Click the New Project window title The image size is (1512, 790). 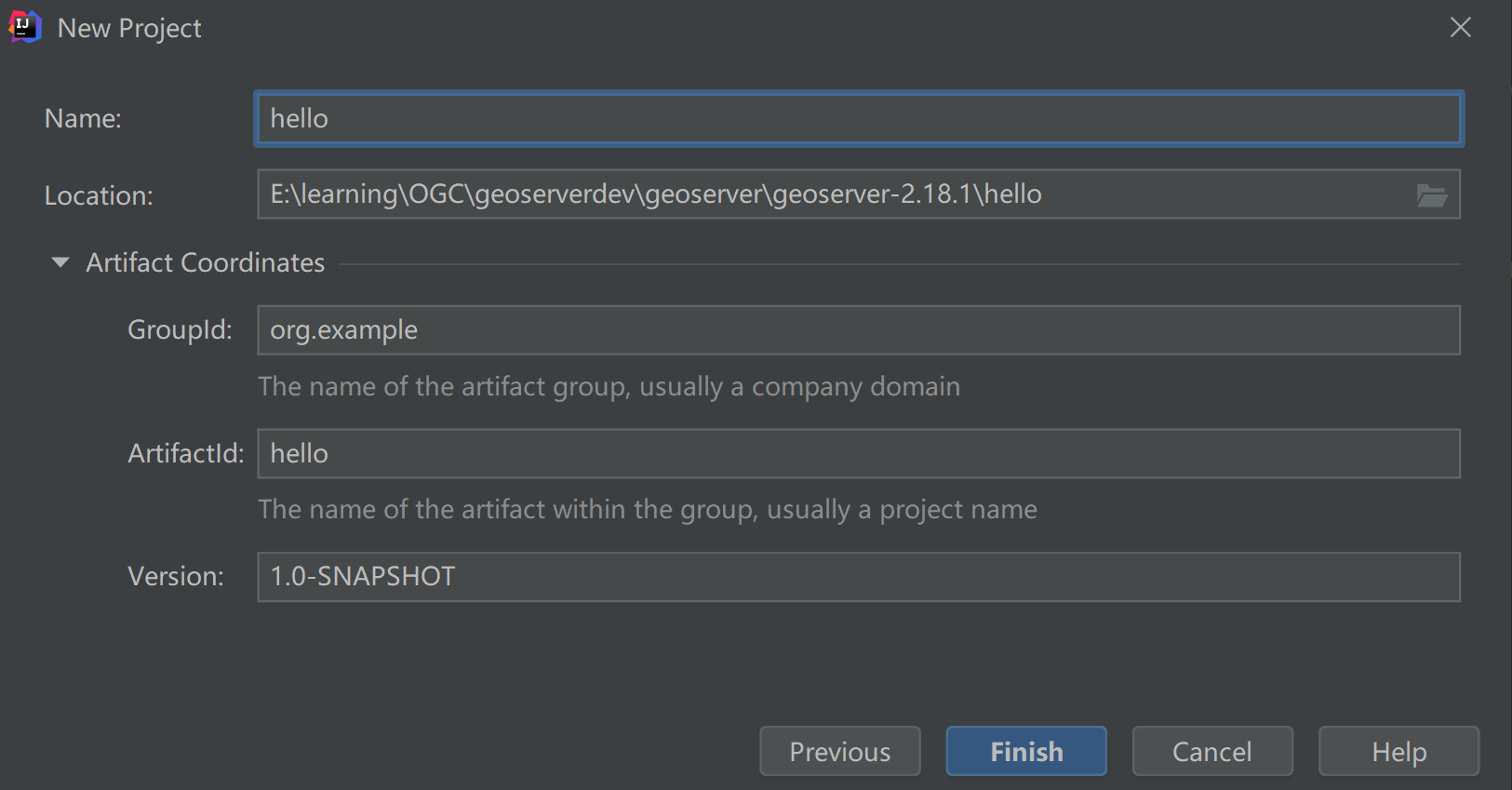(x=129, y=29)
